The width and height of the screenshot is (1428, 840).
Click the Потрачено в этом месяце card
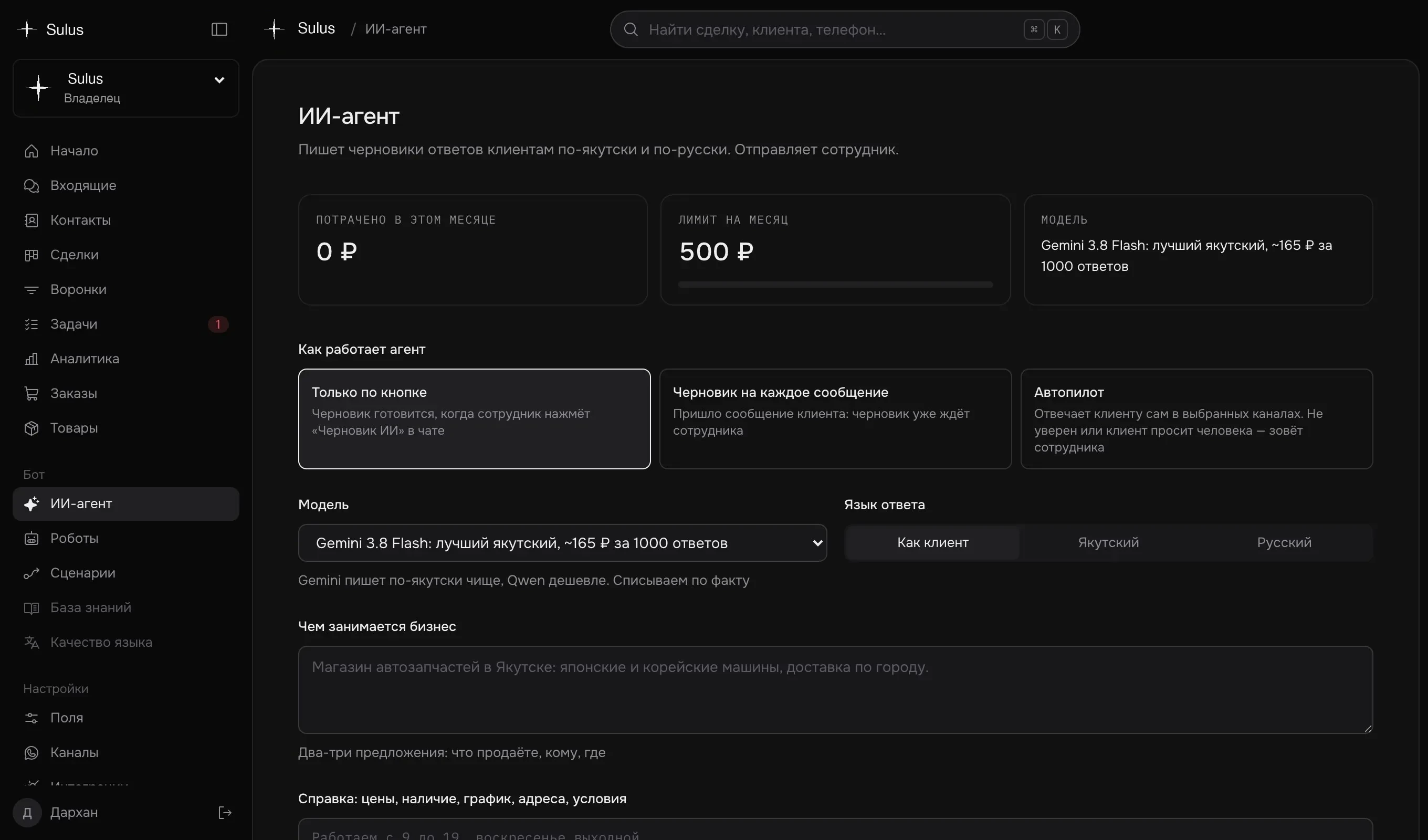[472, 250]
